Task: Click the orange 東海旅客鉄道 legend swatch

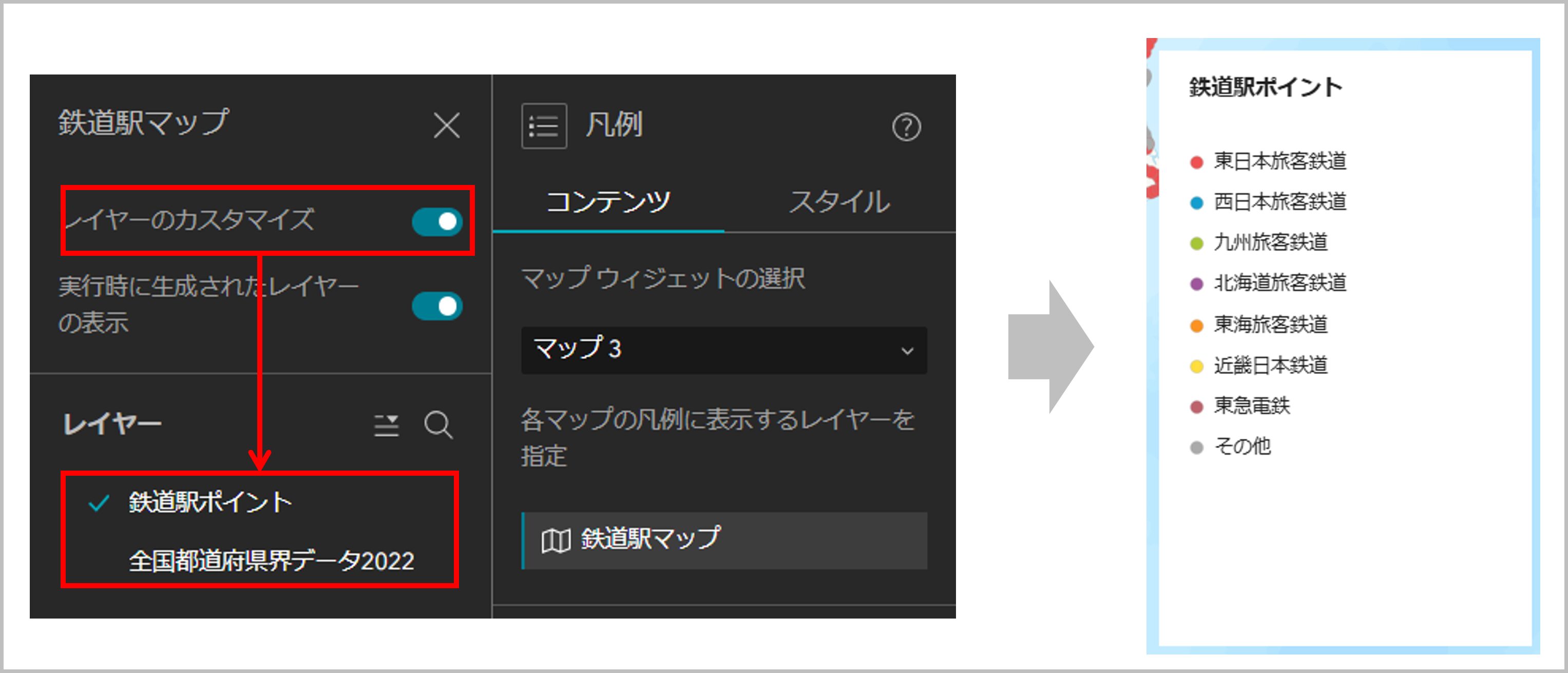Action: click(x=1196, y=325)
